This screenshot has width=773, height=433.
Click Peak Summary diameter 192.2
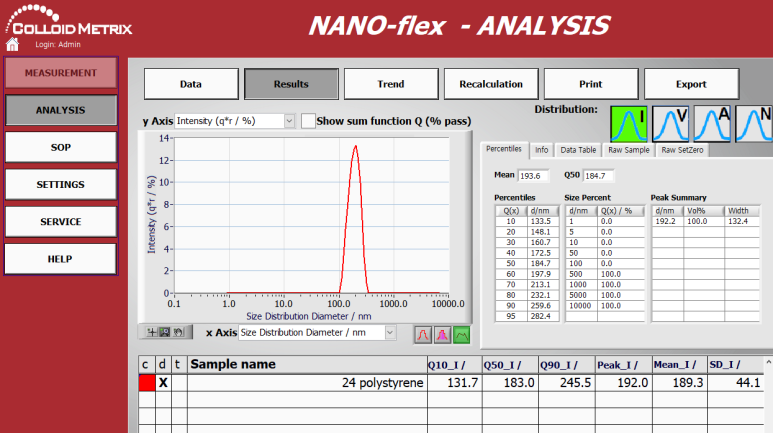tap(666, 221)
